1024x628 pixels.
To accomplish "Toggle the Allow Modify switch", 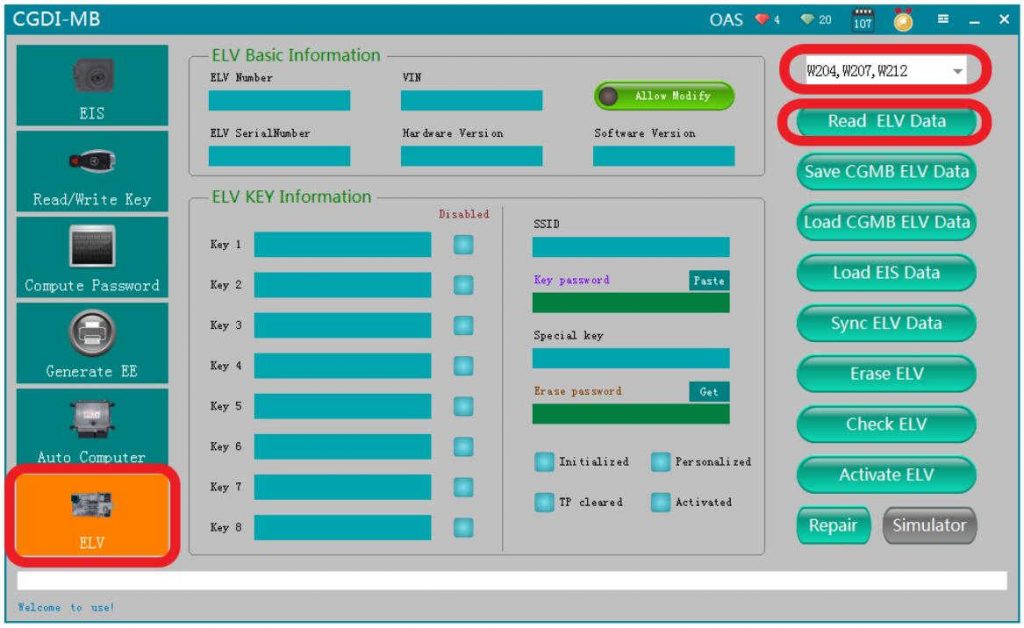I will (x=664, y=96).
